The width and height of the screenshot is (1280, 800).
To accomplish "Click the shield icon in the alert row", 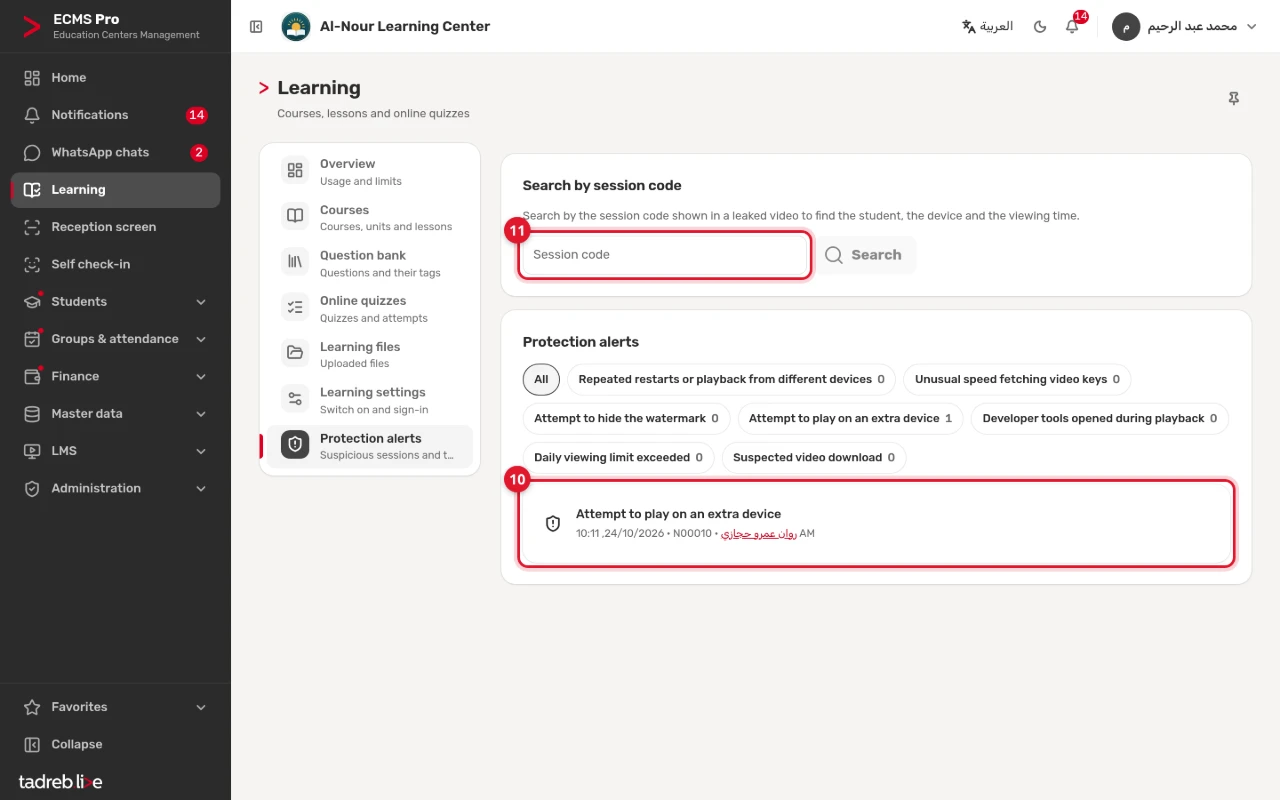I will (x=553, y=524).
